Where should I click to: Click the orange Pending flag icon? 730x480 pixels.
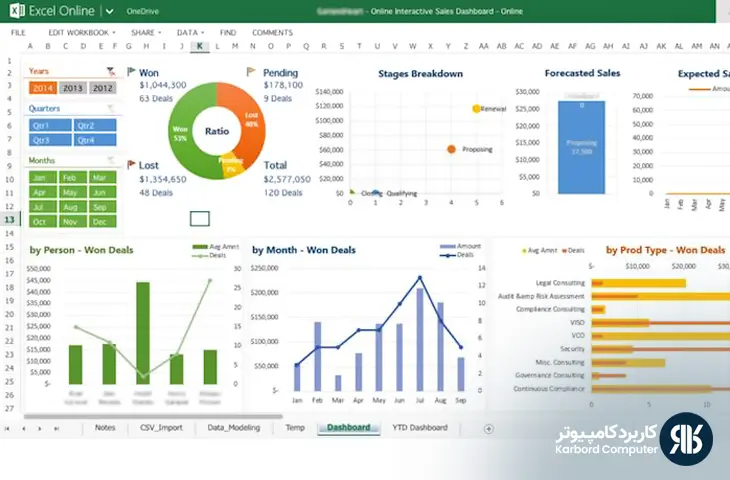click(251, 72)
